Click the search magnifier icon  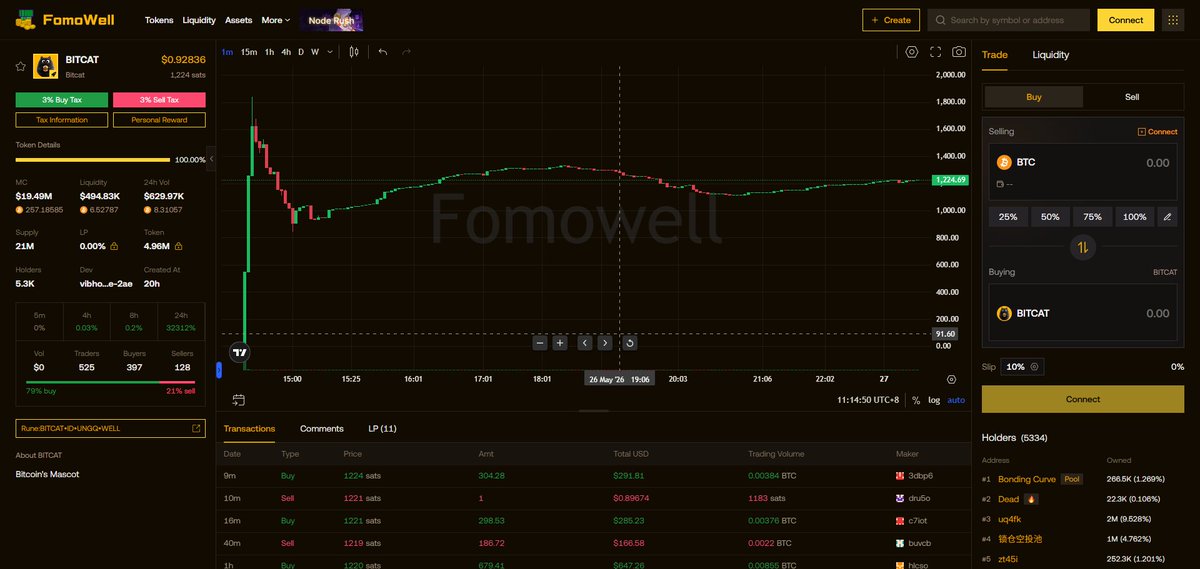940,20
